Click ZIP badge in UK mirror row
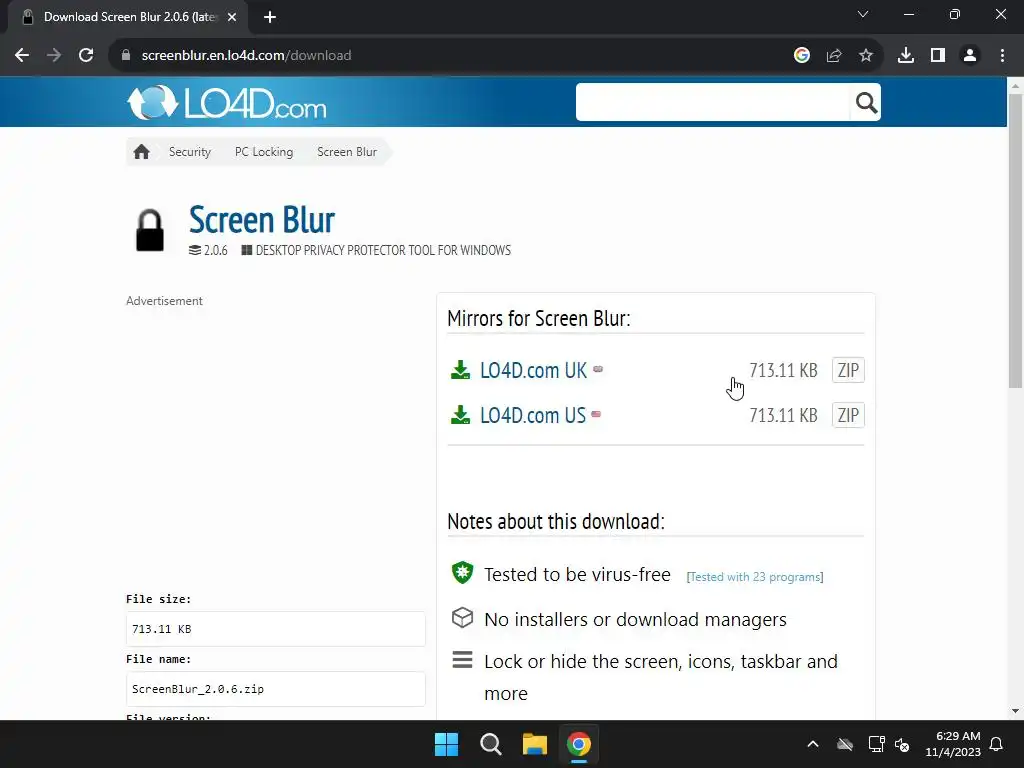The height and width of the screenshot is (768, 1024). pyautogui.click(x=848, y=370)
